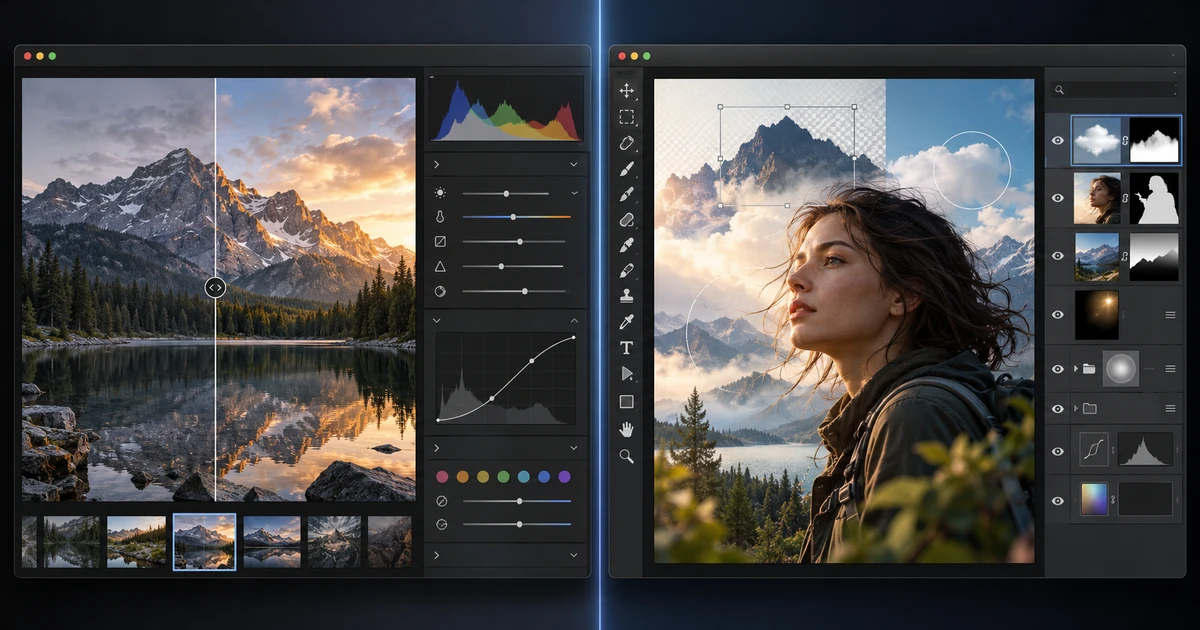Click the triangle sharpening icon

[440, 266]
